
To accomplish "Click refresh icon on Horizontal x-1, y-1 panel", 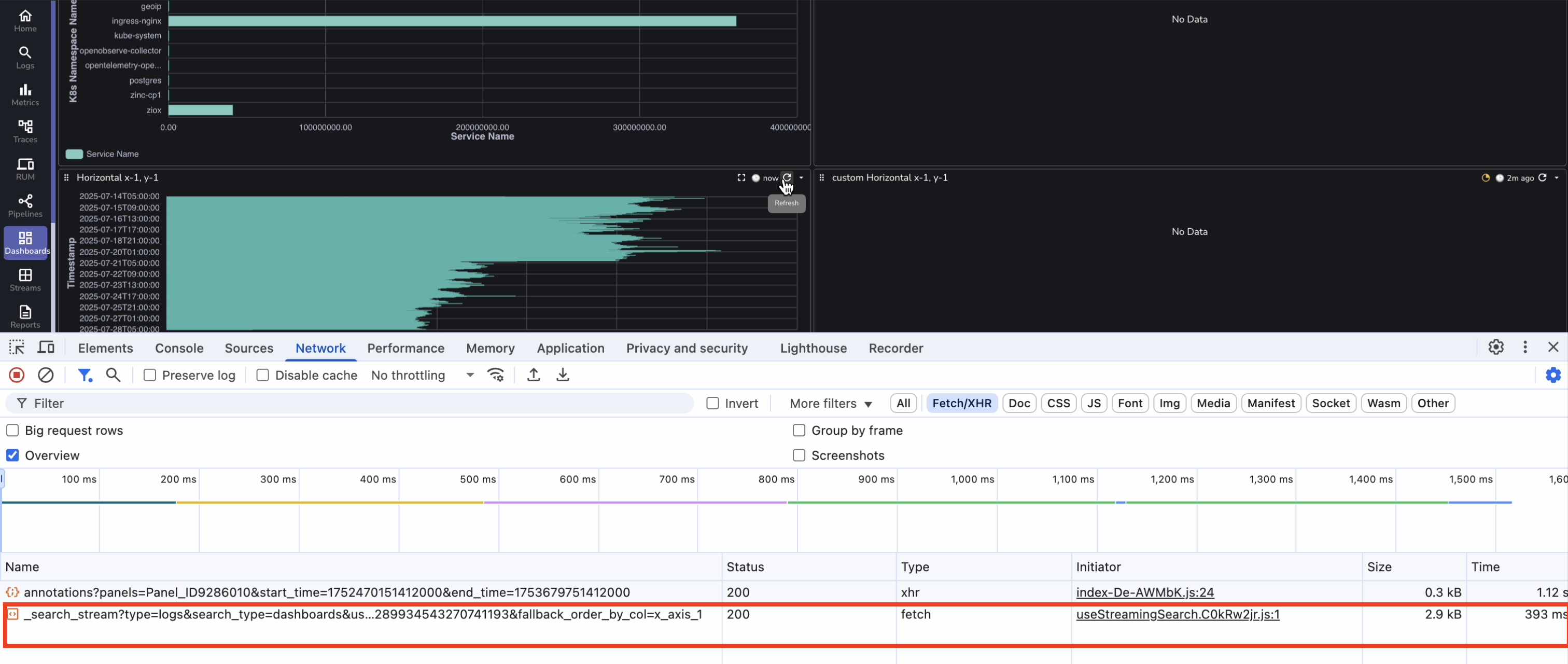I will point(787,178).
